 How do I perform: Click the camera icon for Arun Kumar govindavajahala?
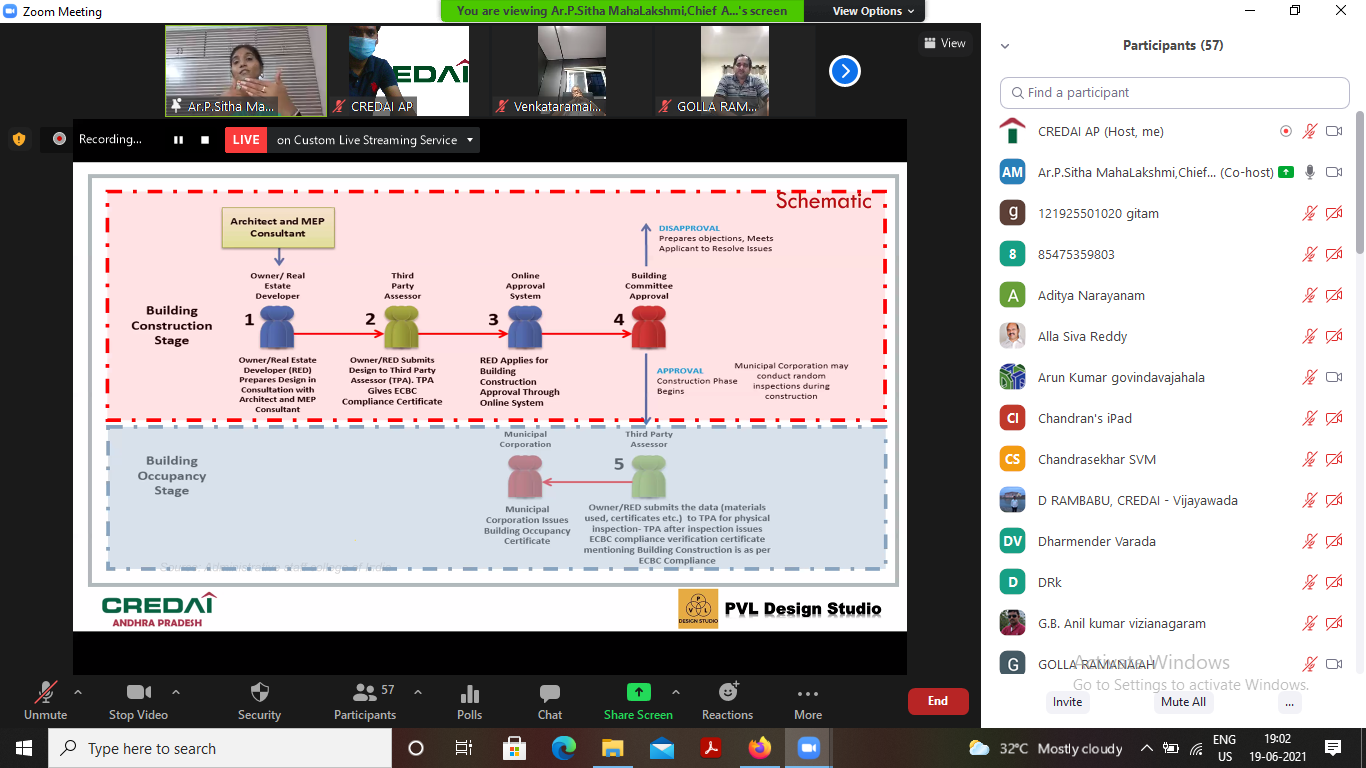pyautogui.click(x=1334, y=377)
